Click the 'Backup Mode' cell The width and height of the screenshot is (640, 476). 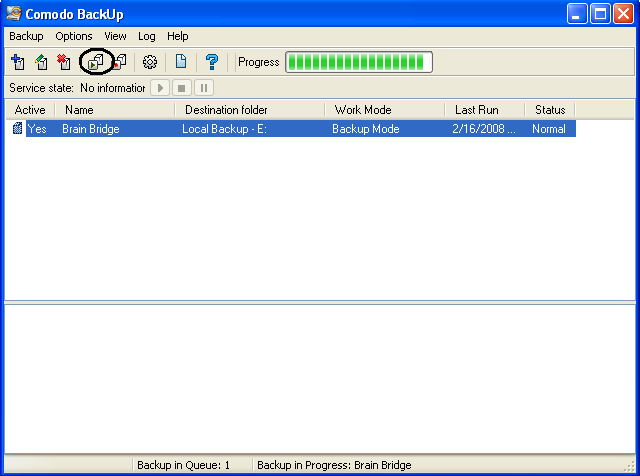point(366,129)
